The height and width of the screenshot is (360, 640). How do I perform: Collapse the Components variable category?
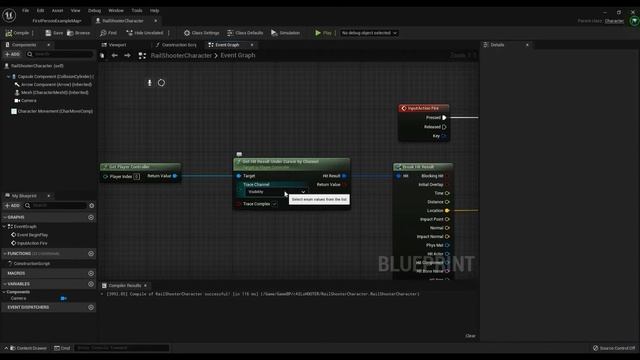click(4, 292)
